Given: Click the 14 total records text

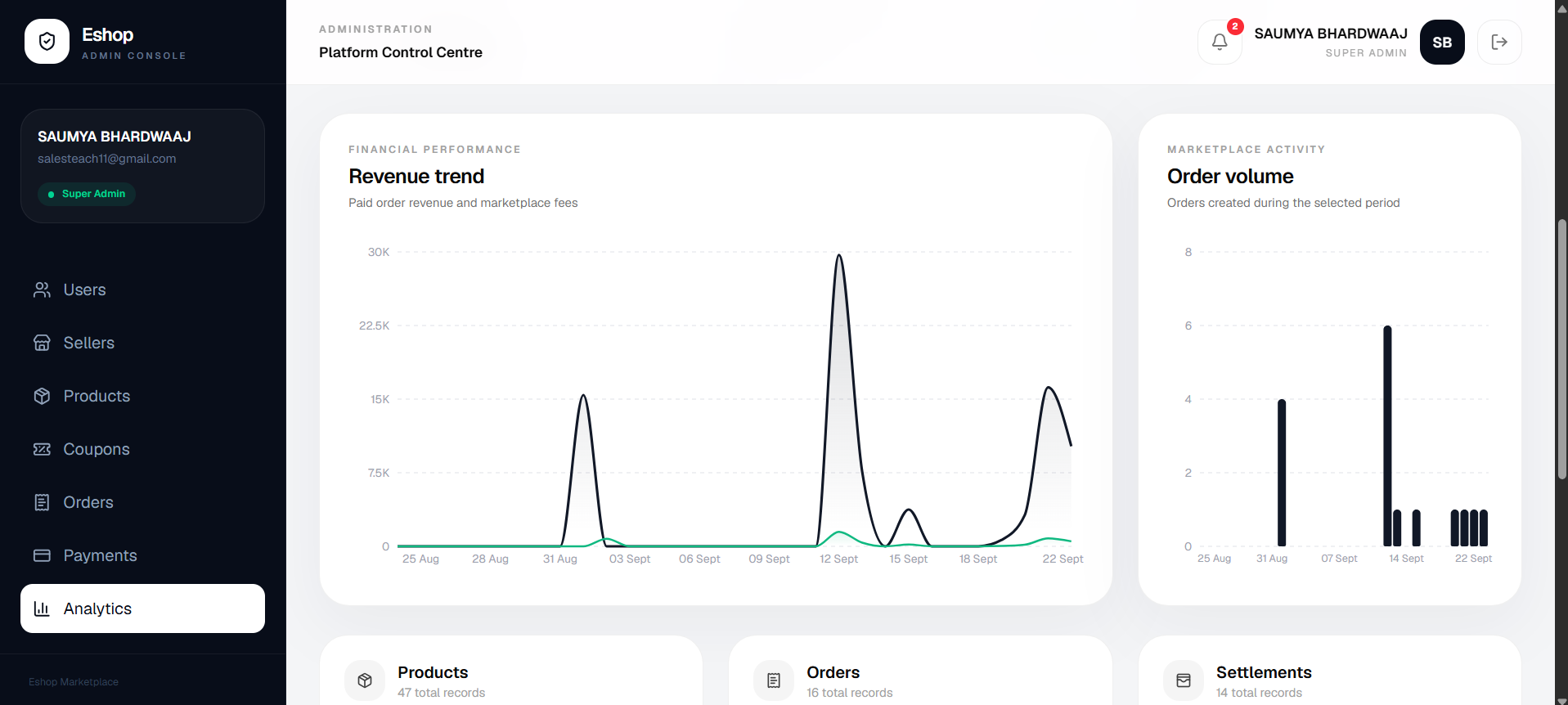Looking at the screenshot, I should (x=1260, y=693).
